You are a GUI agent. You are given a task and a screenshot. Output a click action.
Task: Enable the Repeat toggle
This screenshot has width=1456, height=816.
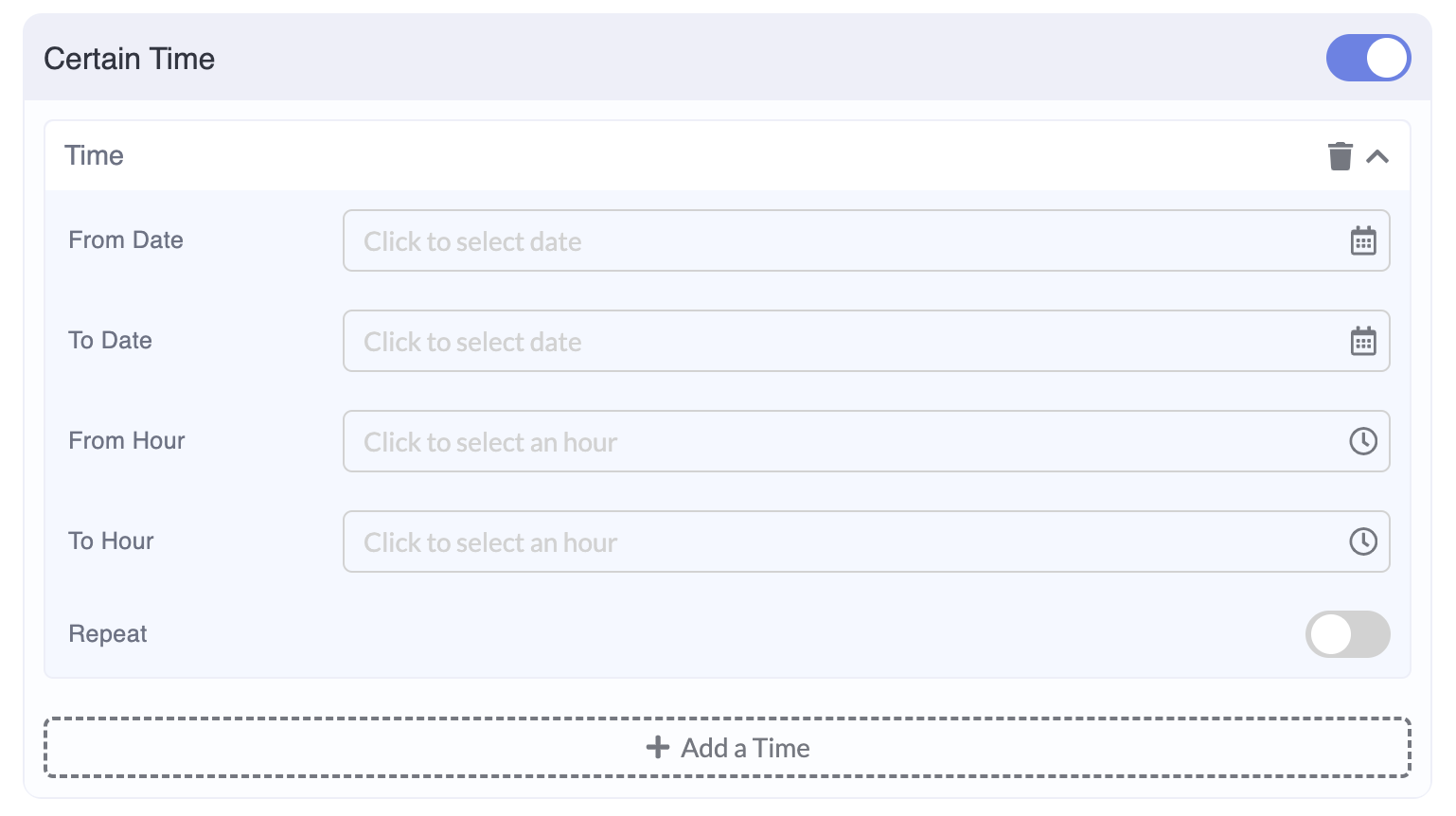point(1347,634)
